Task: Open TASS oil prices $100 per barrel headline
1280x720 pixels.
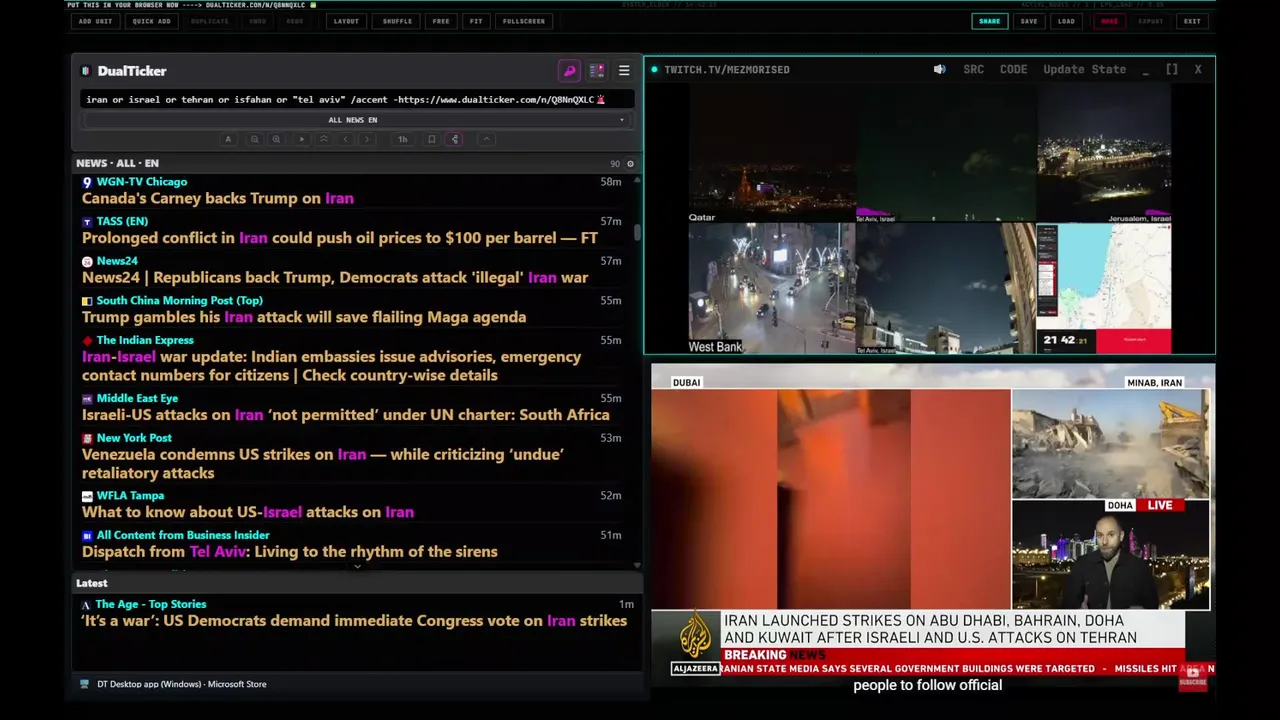Action: (340, 238)
